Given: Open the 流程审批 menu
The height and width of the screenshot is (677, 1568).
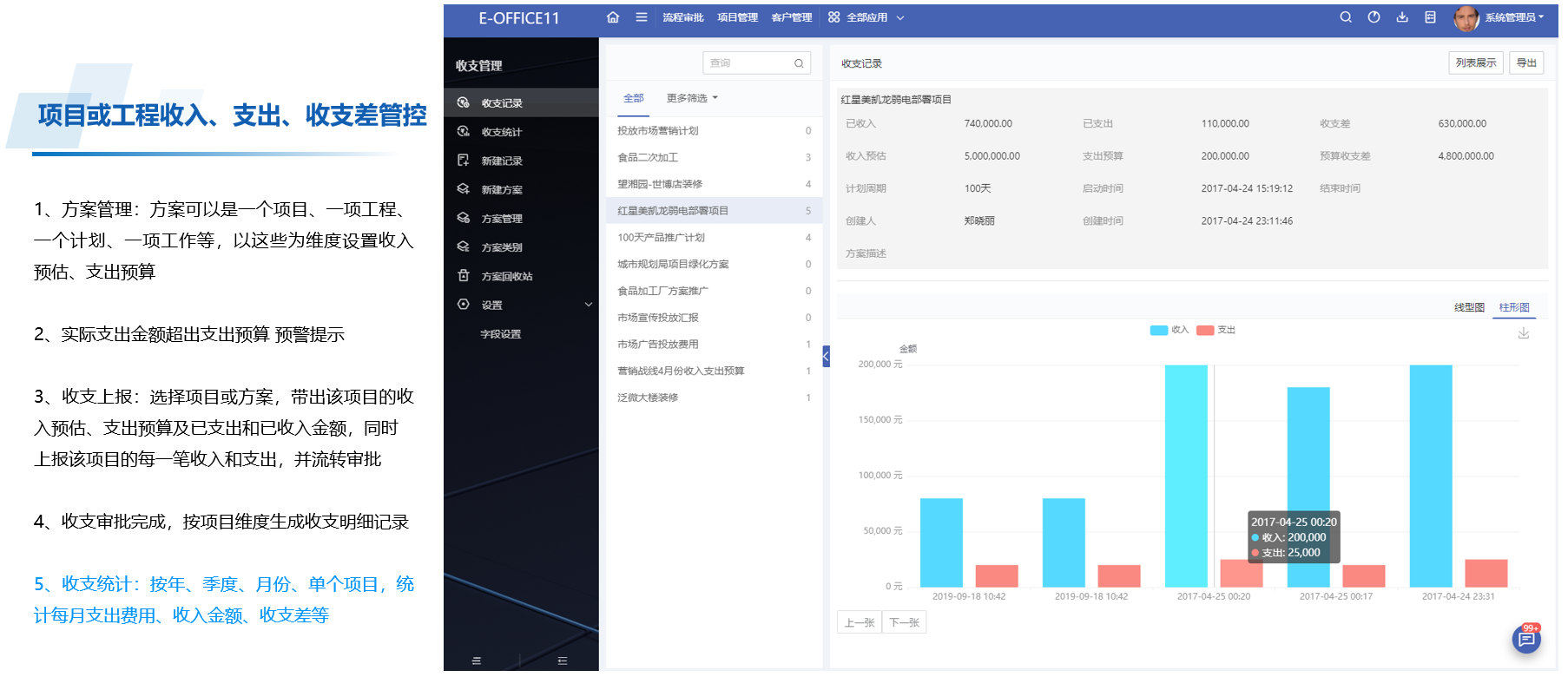Looking at the screenshot, I should pos(683,17).
